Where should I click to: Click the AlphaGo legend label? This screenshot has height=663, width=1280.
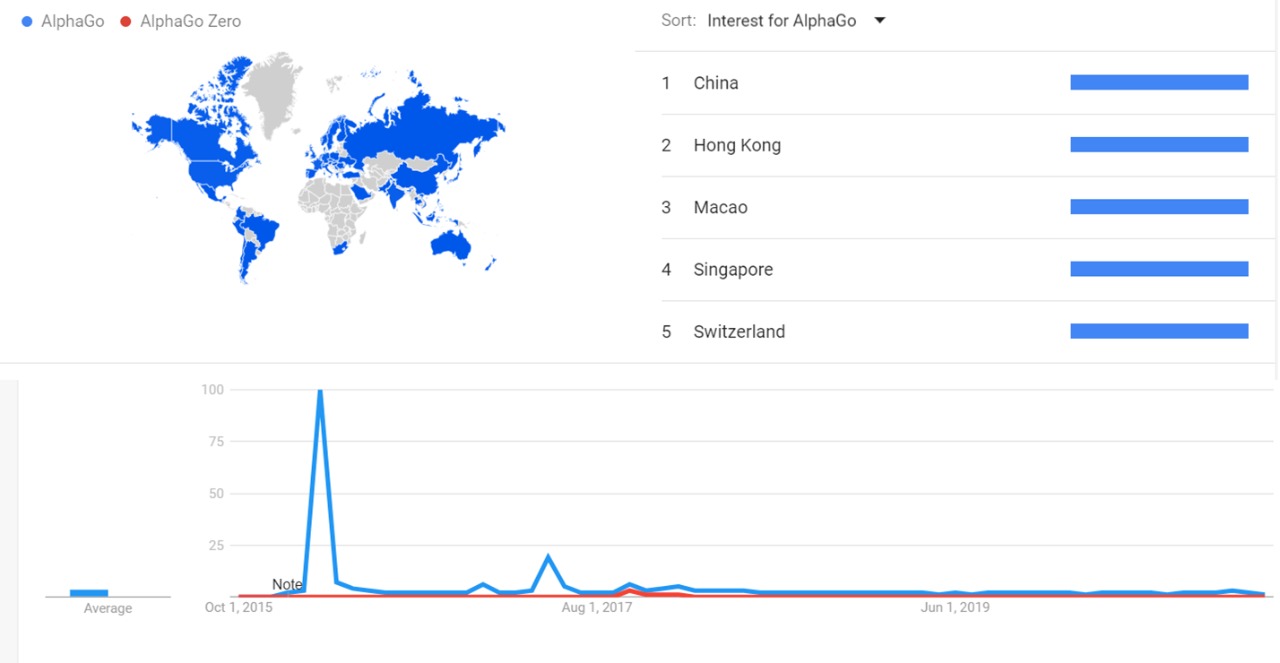[72, 21]
